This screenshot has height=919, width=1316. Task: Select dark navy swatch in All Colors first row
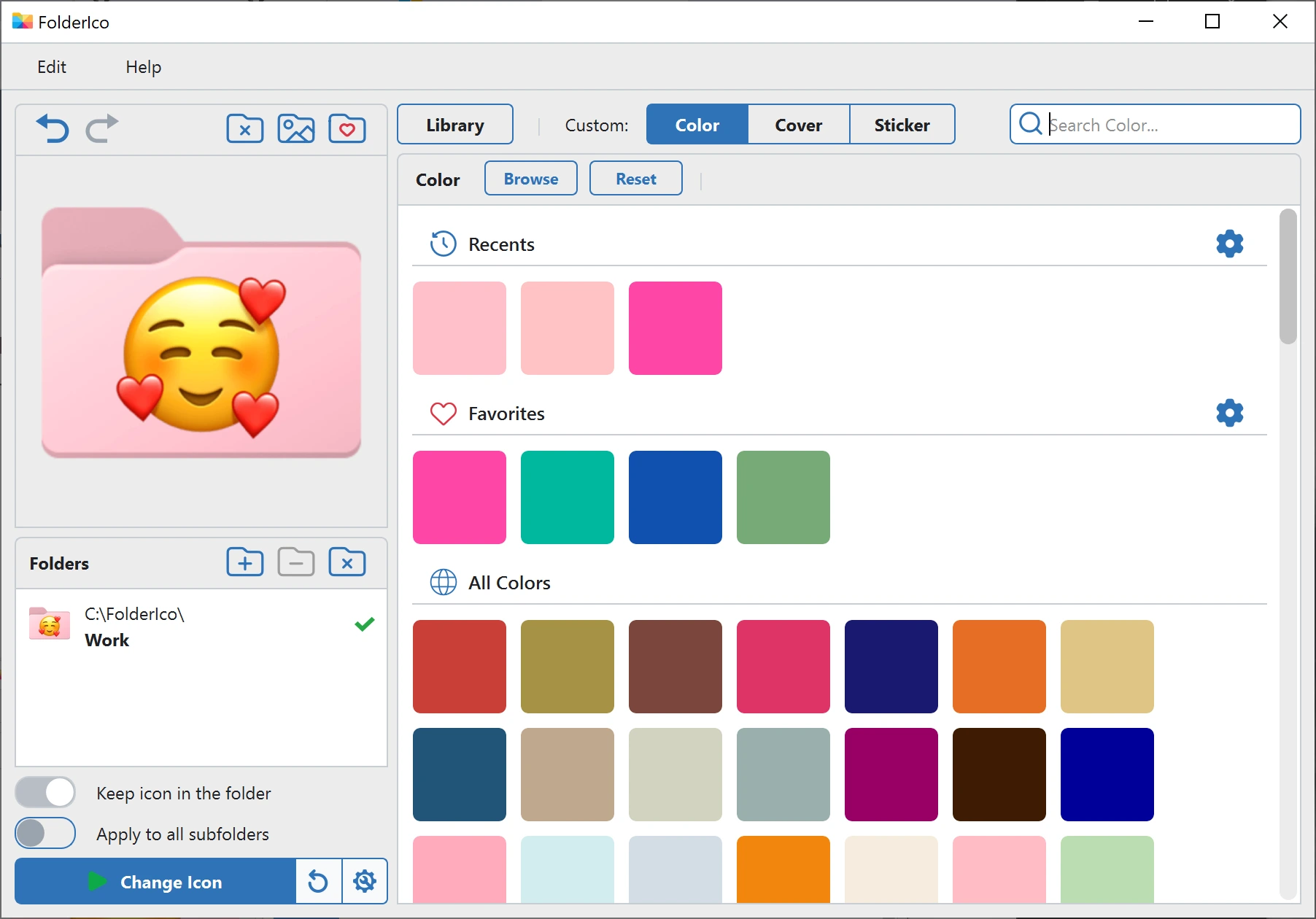pyautogui.click(x=891, y=667)
